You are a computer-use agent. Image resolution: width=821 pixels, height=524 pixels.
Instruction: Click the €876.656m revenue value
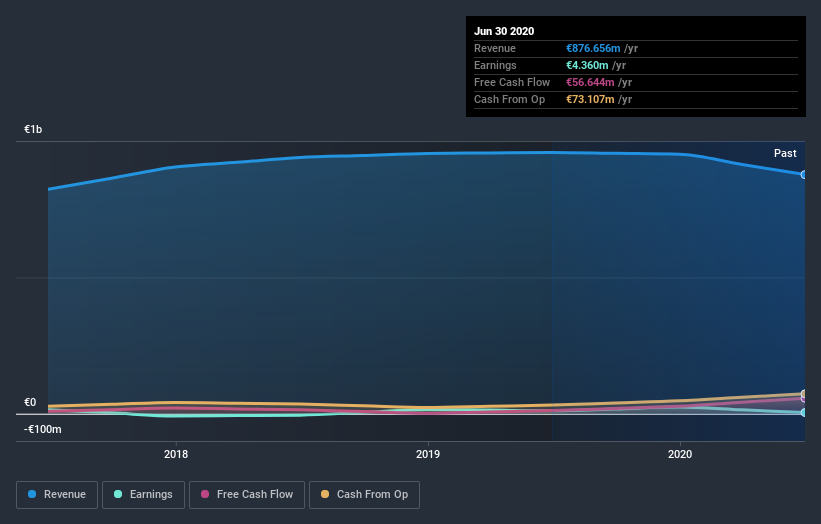click(x=593, y=48)
